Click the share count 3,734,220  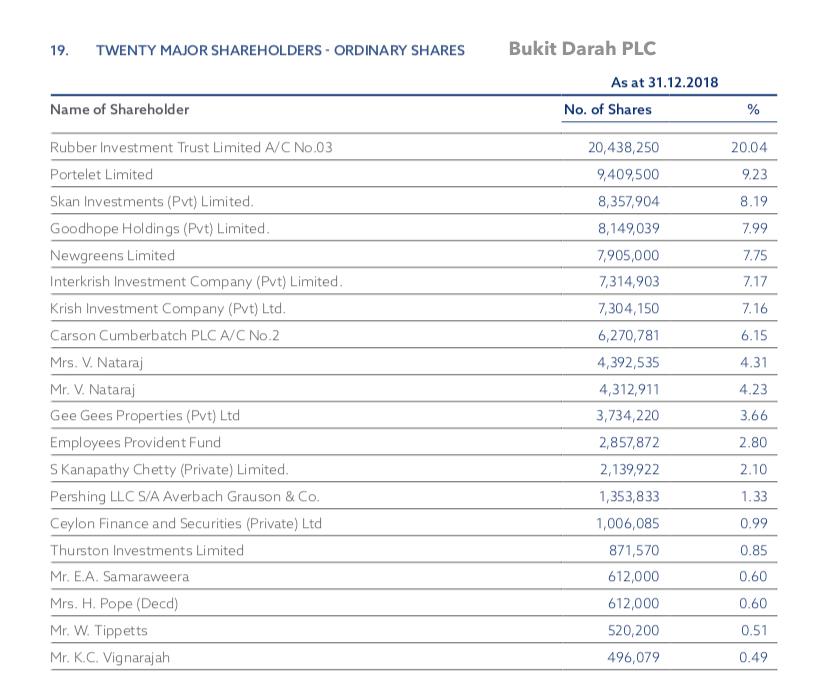627,416
